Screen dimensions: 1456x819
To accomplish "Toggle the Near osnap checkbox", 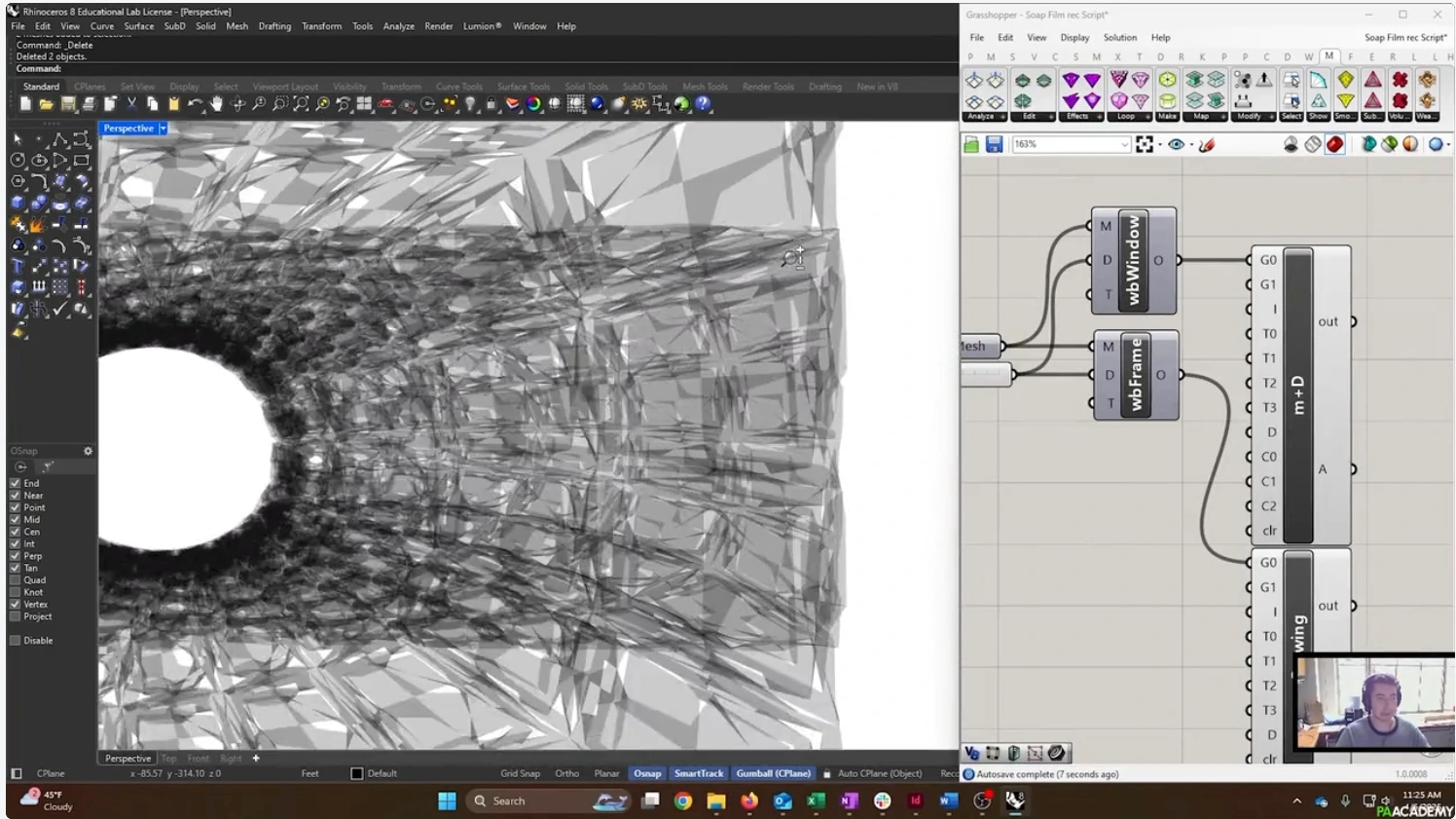I will 15,496.
